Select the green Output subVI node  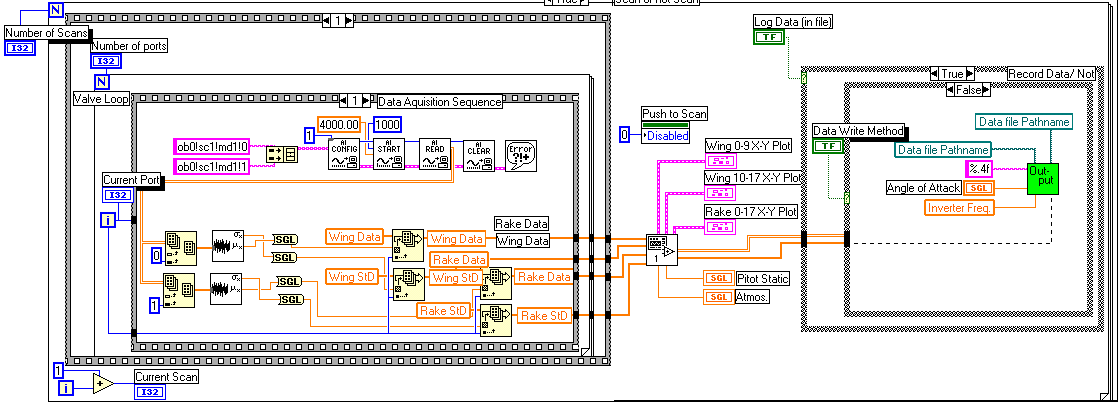[x=1044, y=178]
